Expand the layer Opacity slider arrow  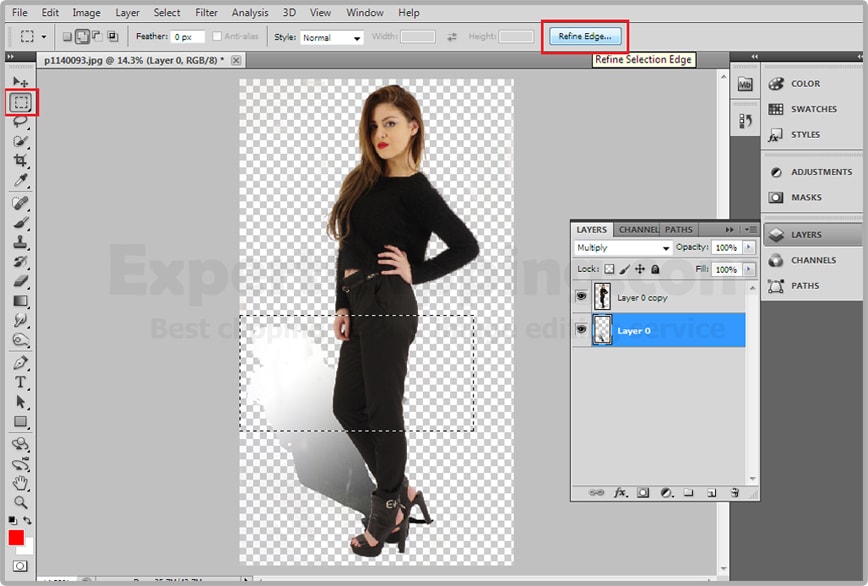749,248
